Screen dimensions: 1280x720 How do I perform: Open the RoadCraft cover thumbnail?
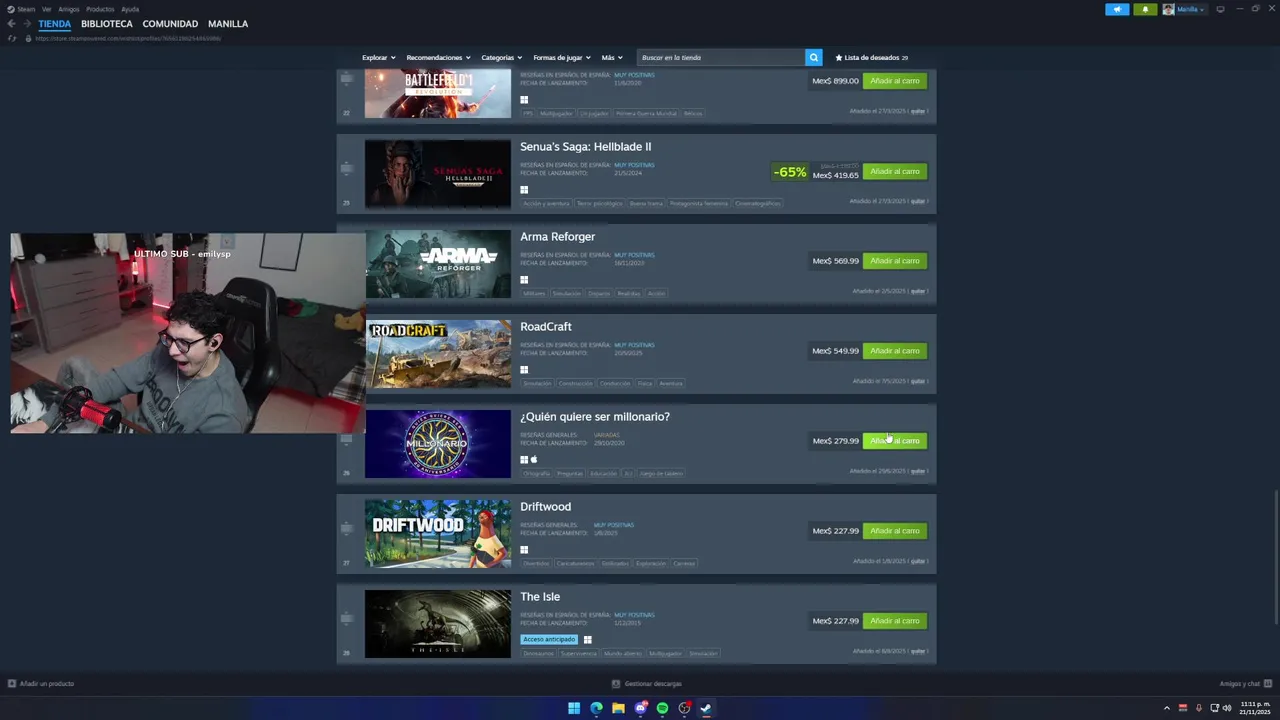438,354
